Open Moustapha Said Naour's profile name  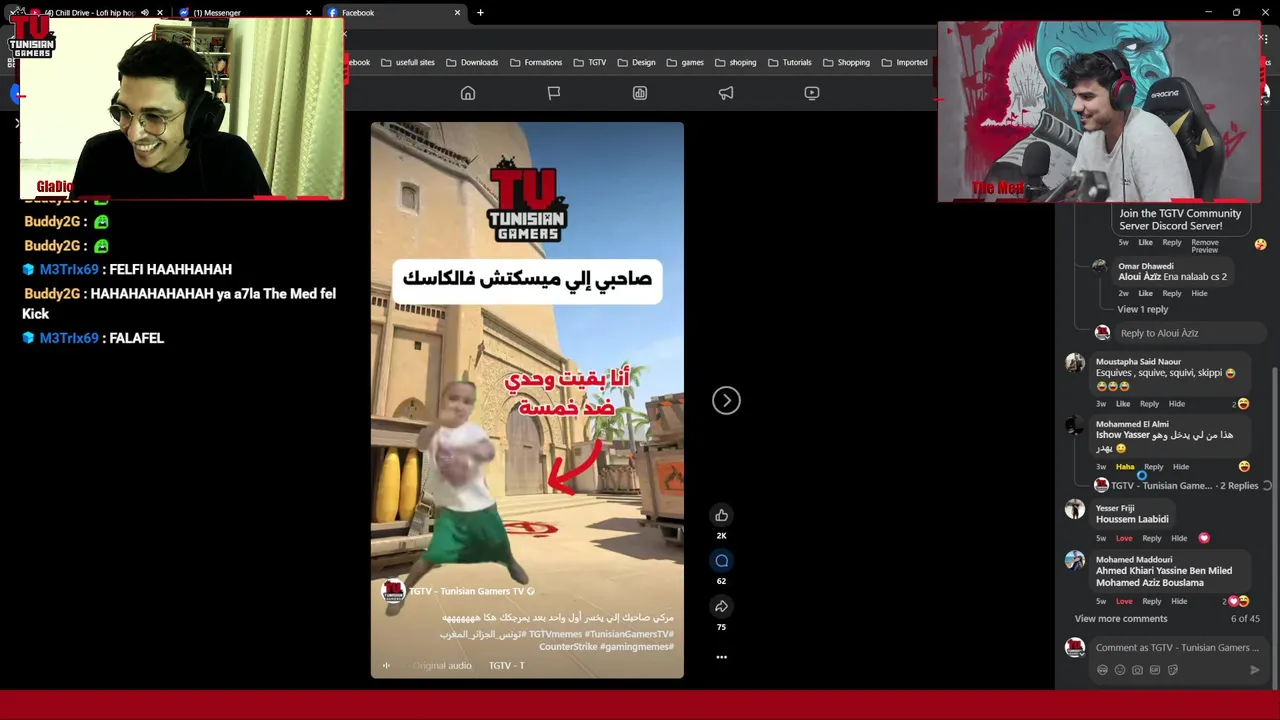point(1138,362)
